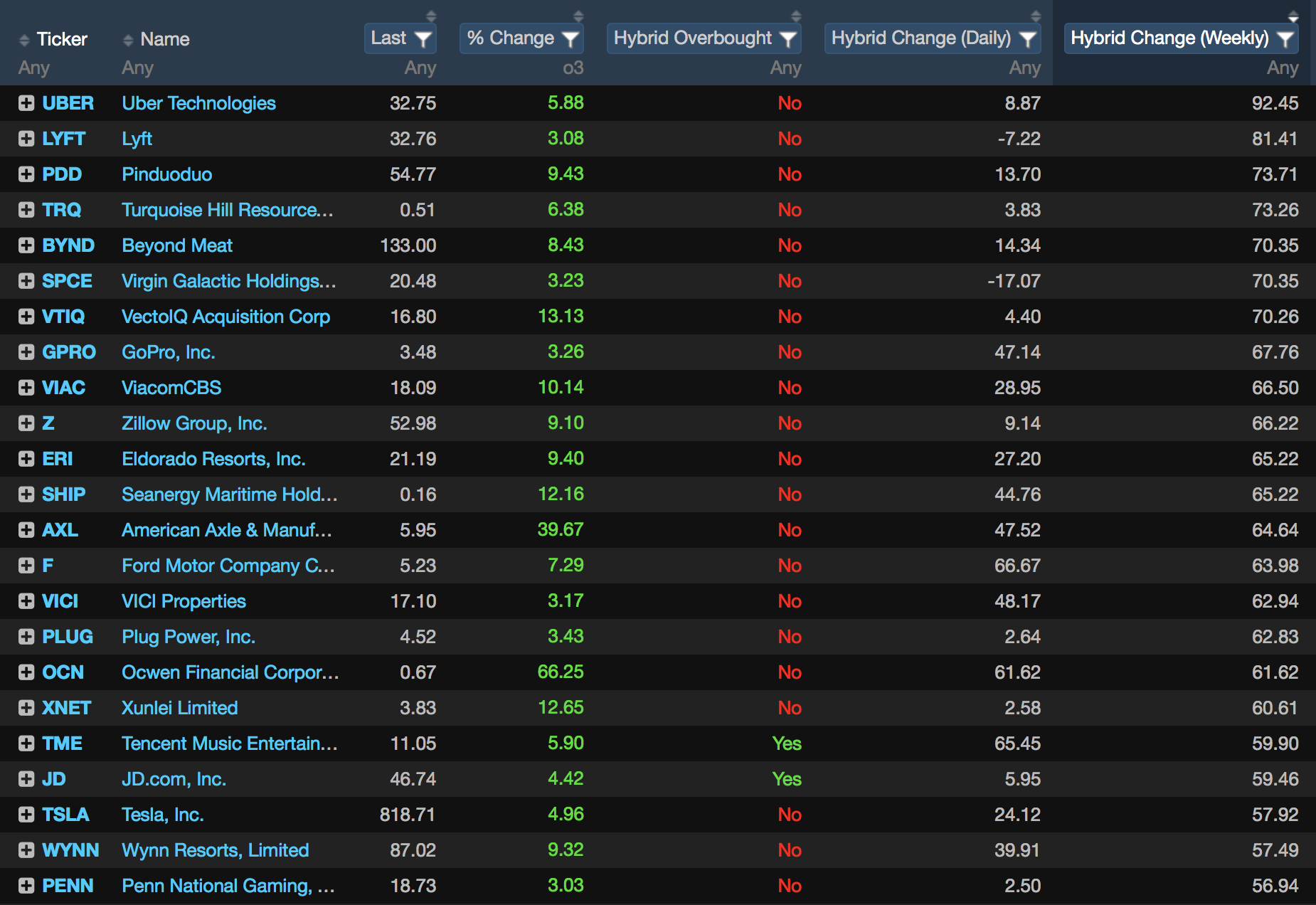Click the plus icon for JD row
Screen dimensions: 1316x905
26,779
